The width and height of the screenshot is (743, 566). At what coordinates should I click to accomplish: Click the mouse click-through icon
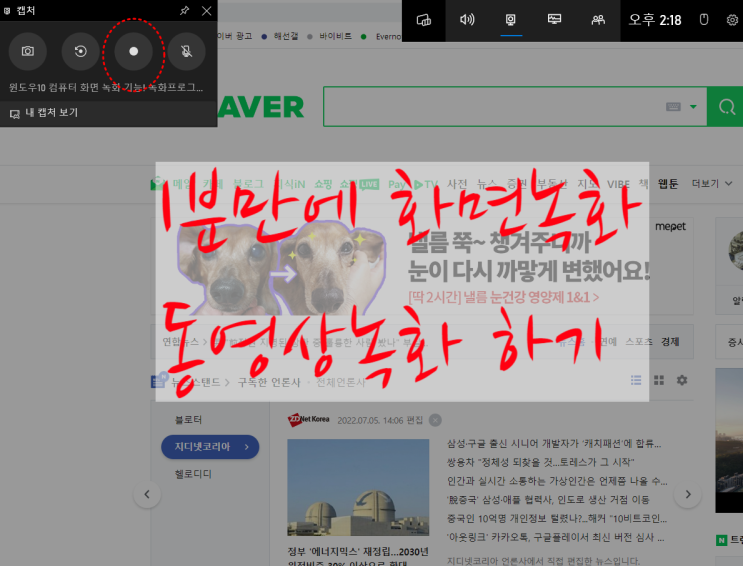pyautogui.click(x=704, y=20)
